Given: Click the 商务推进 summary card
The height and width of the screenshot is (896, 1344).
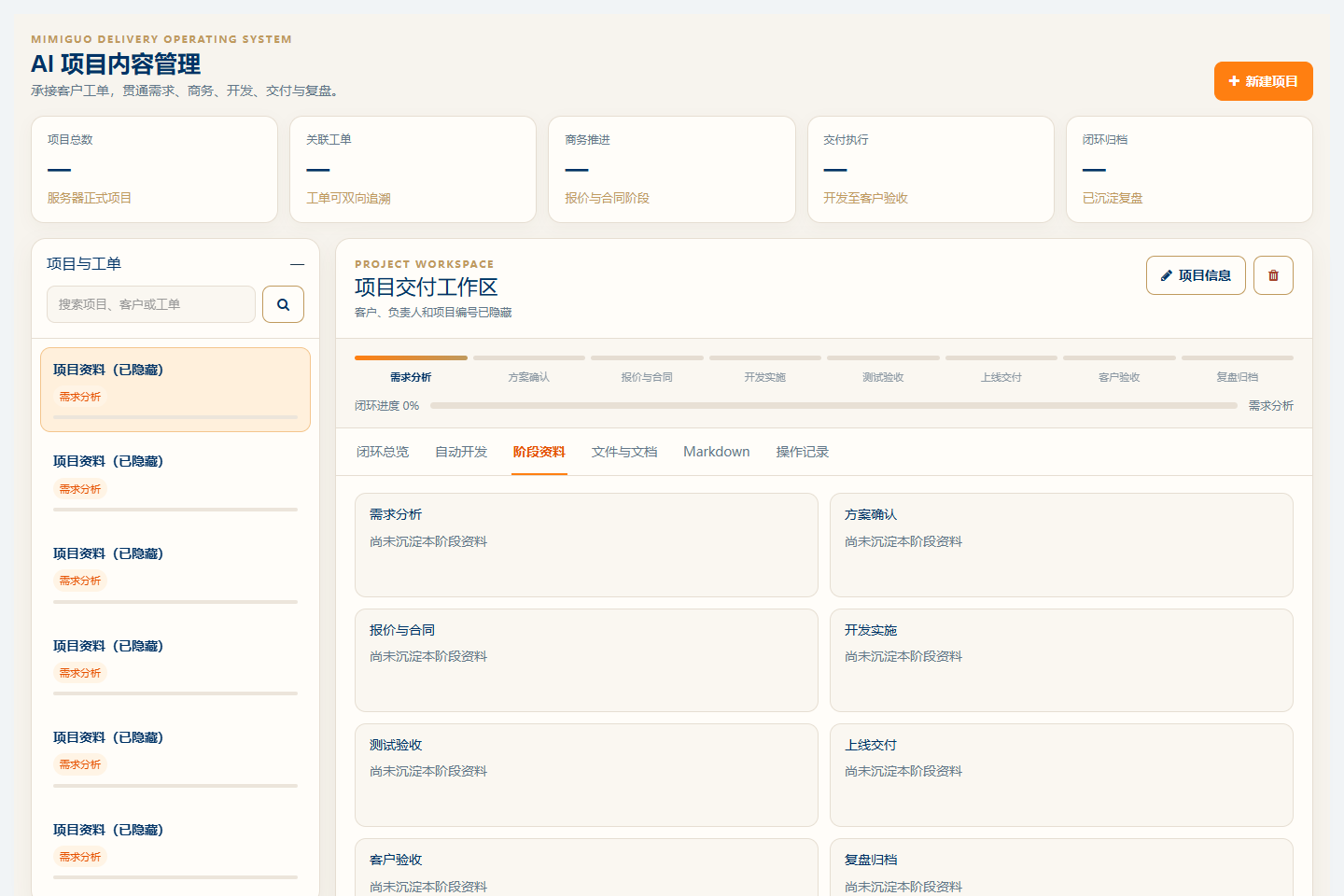Looking at the screenshot, I should (x=672, y=169).
